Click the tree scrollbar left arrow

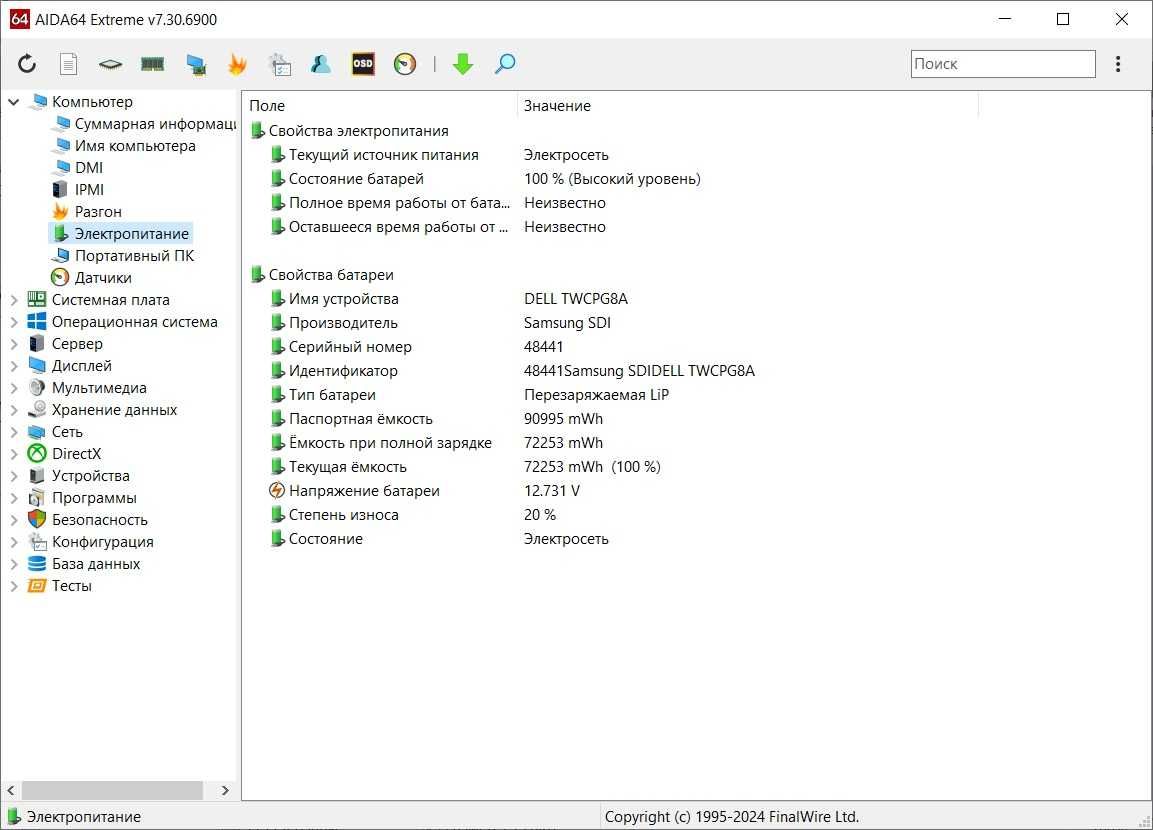pos(10,790)
